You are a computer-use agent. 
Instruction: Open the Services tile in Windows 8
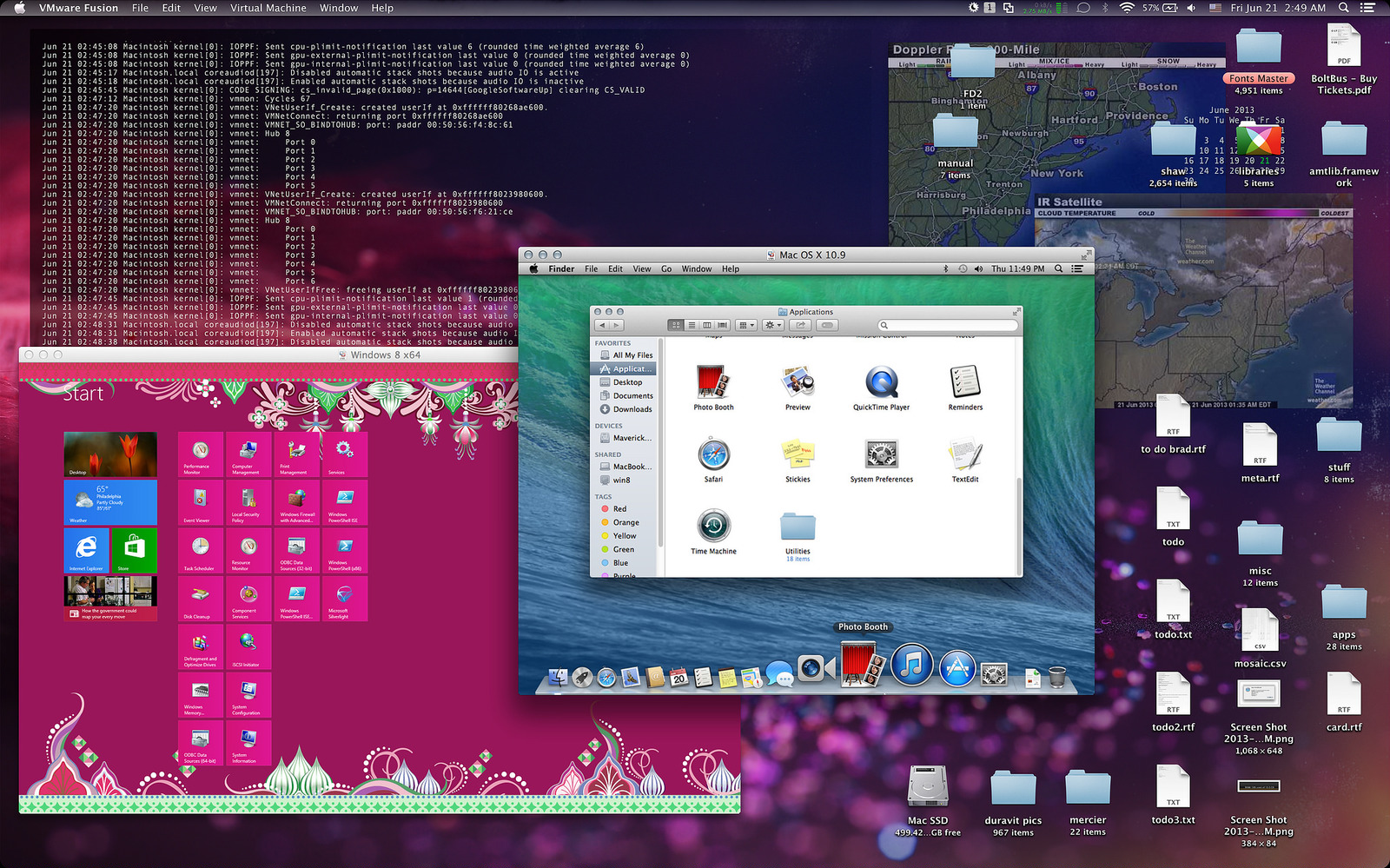point(345,454)
